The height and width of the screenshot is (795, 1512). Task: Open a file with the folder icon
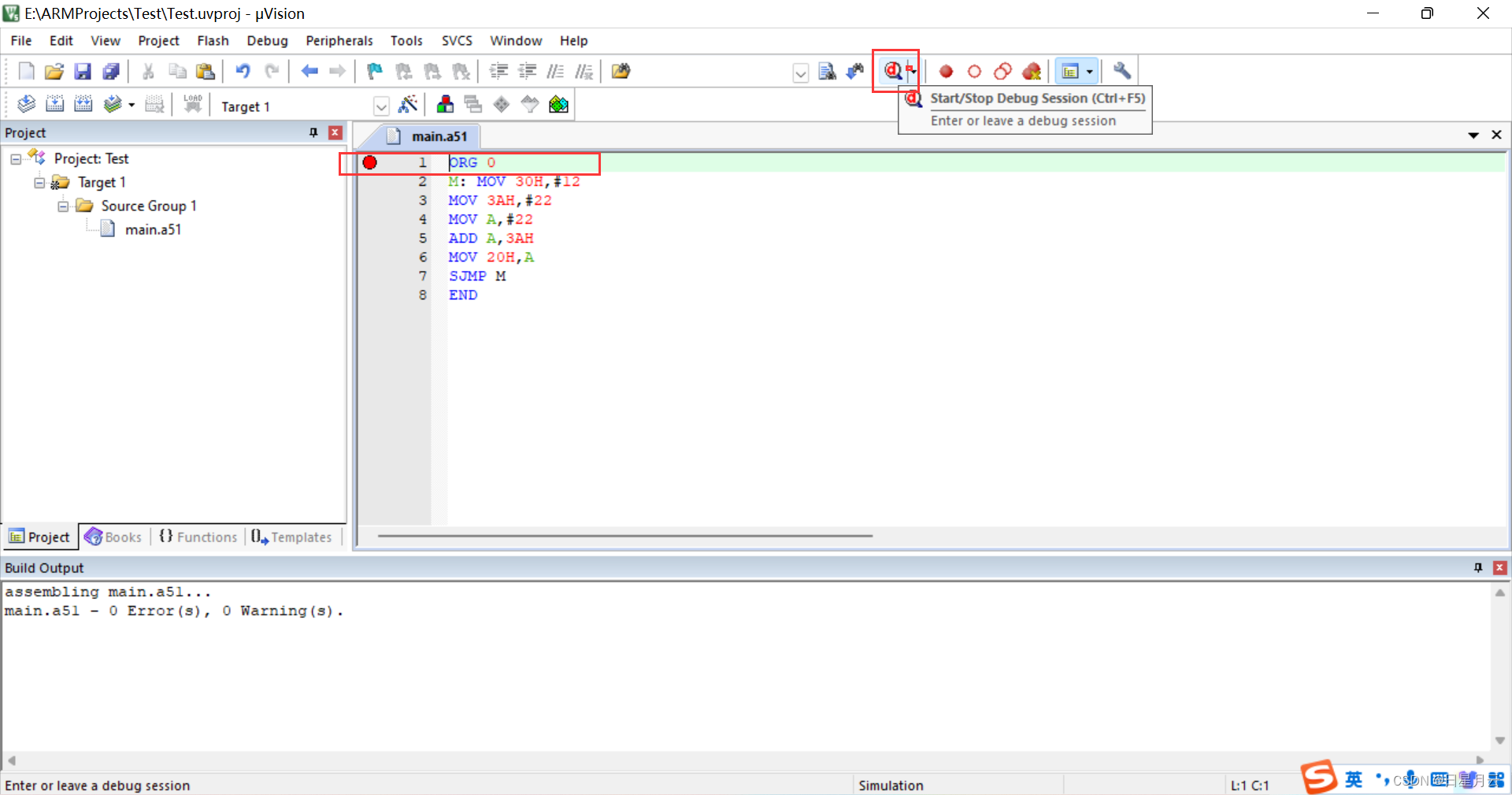coord(54,72)
